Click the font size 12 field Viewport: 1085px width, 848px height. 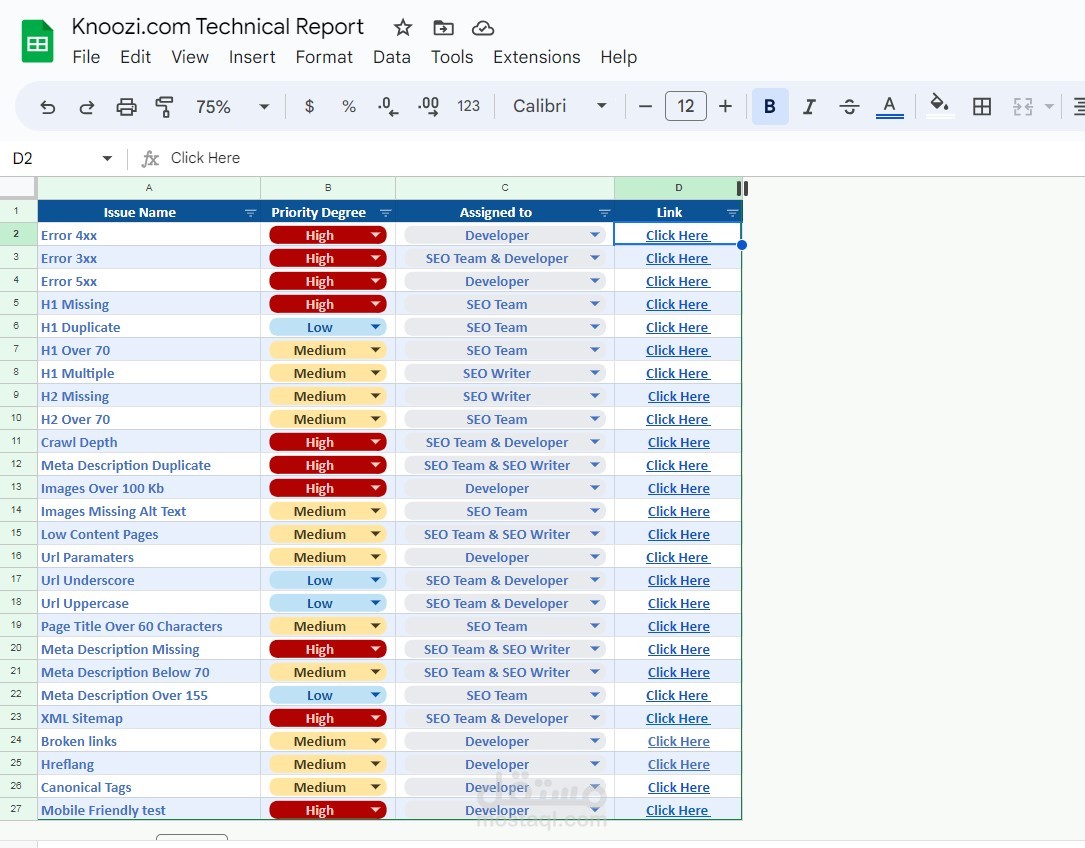click(x=686, y=106)
